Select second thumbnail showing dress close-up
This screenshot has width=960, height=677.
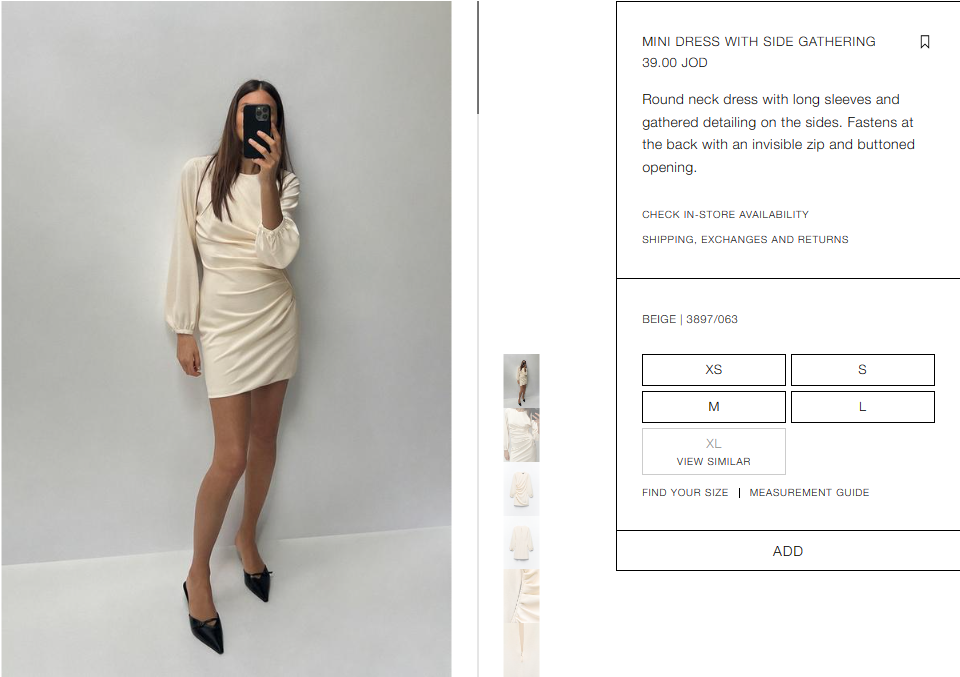522,435
